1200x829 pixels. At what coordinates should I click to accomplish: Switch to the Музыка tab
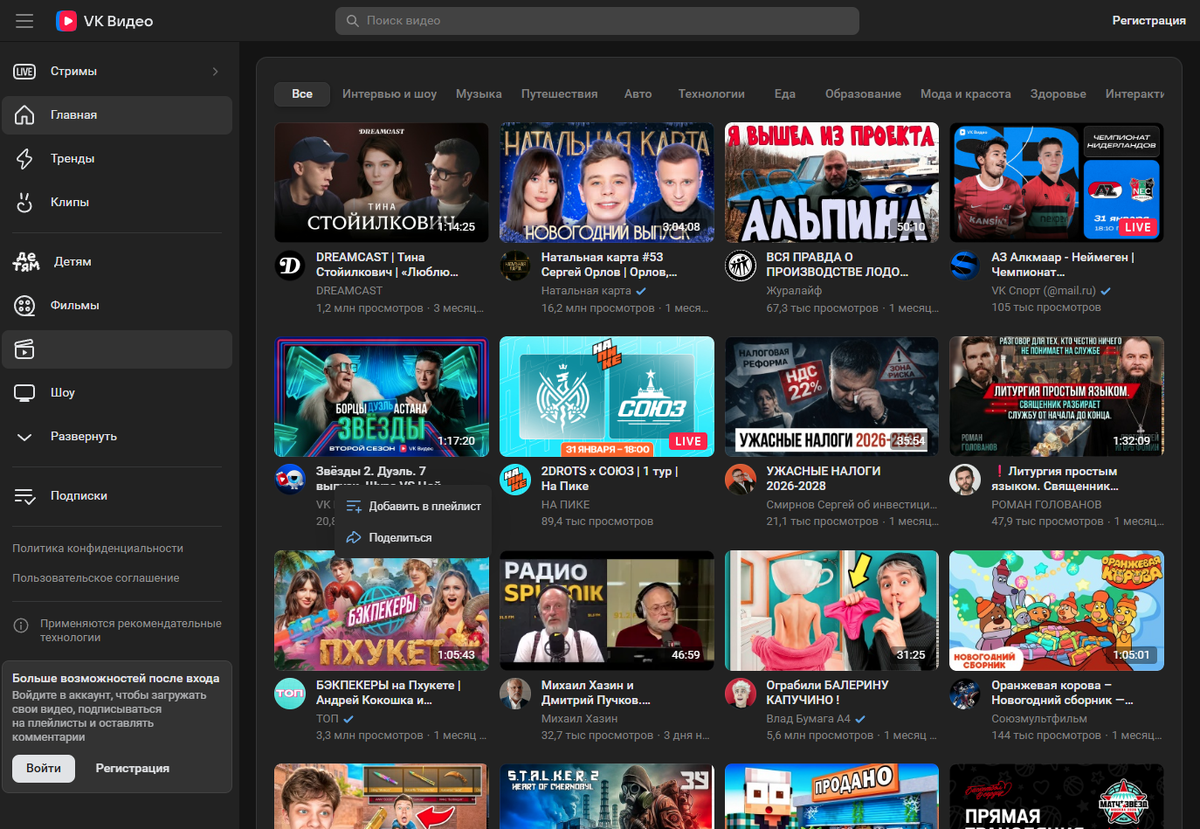point(479,94)
